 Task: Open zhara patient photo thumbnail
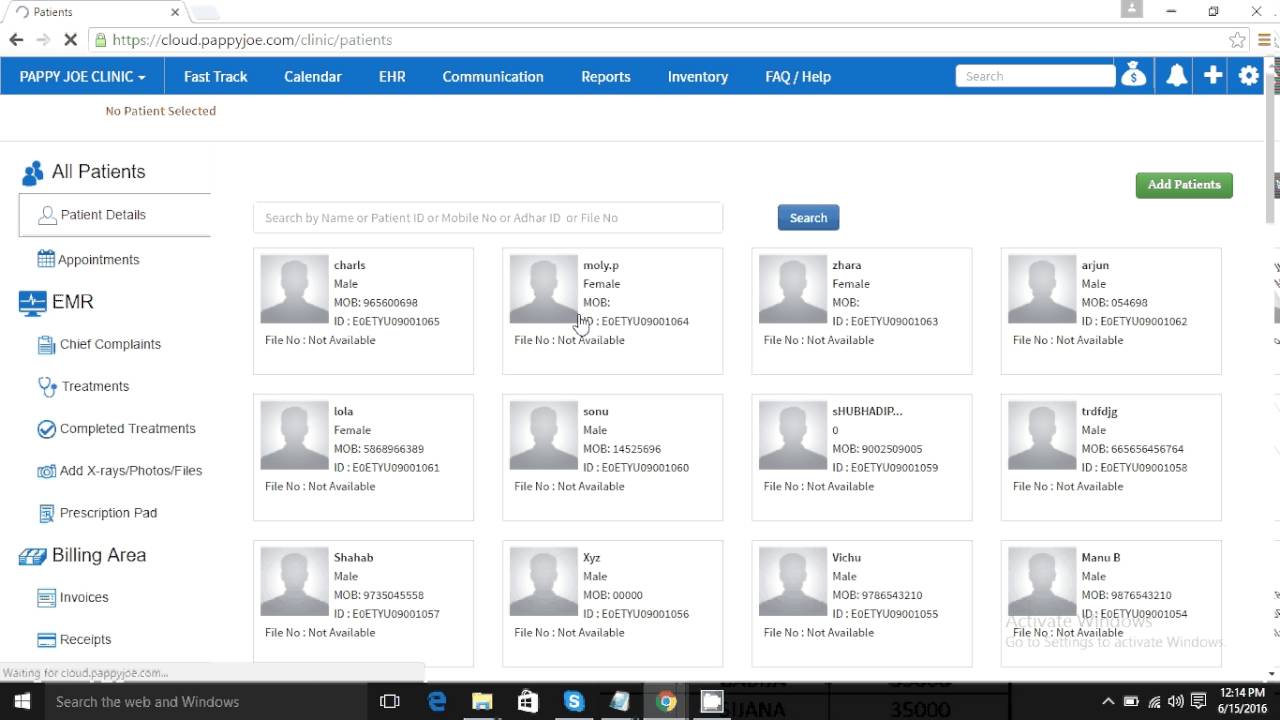pos(793,289)
